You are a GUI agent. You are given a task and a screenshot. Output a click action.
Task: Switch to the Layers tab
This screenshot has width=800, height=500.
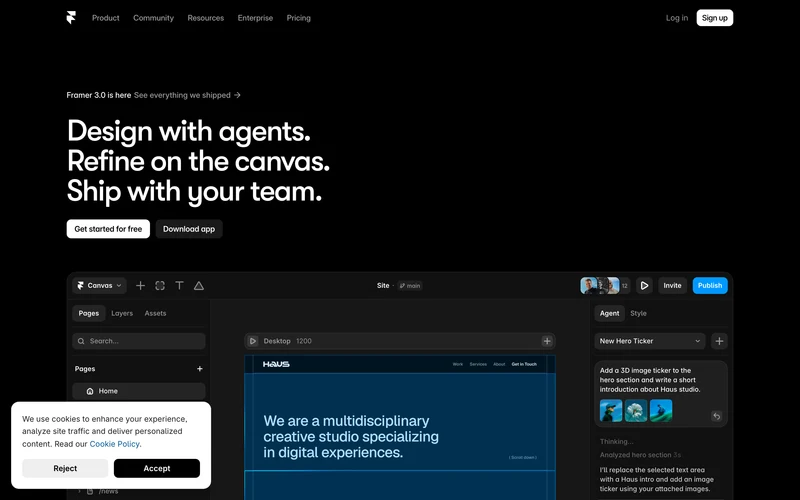coord(122,313)
